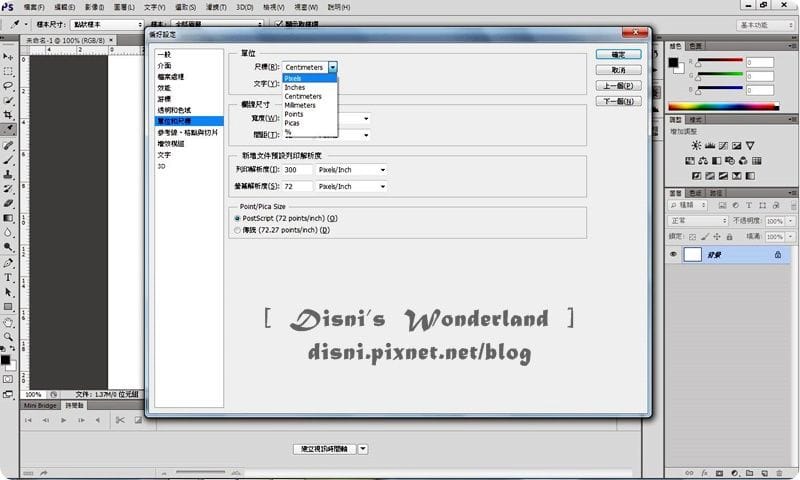Click the green G slider in Color panel

[720, 75]
